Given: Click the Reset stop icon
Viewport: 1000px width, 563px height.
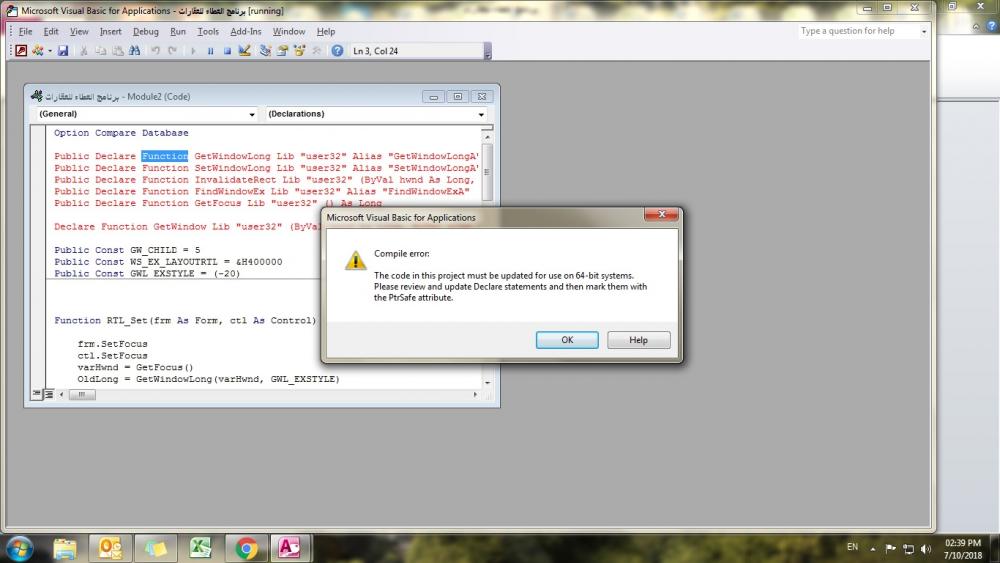Looking at the screenshot, I should point(227,50).
